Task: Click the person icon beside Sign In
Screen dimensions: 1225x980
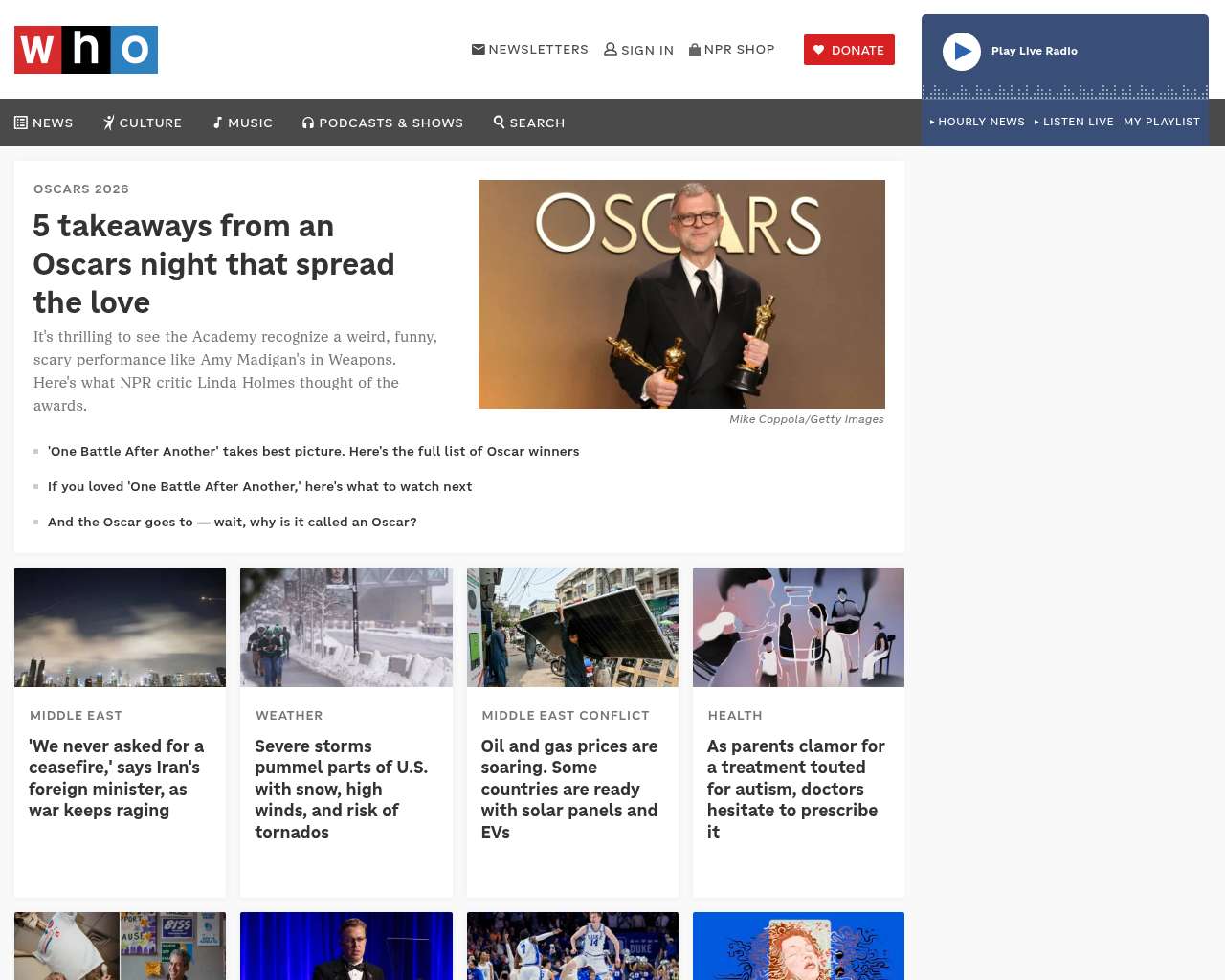Action: pos(611,49)
